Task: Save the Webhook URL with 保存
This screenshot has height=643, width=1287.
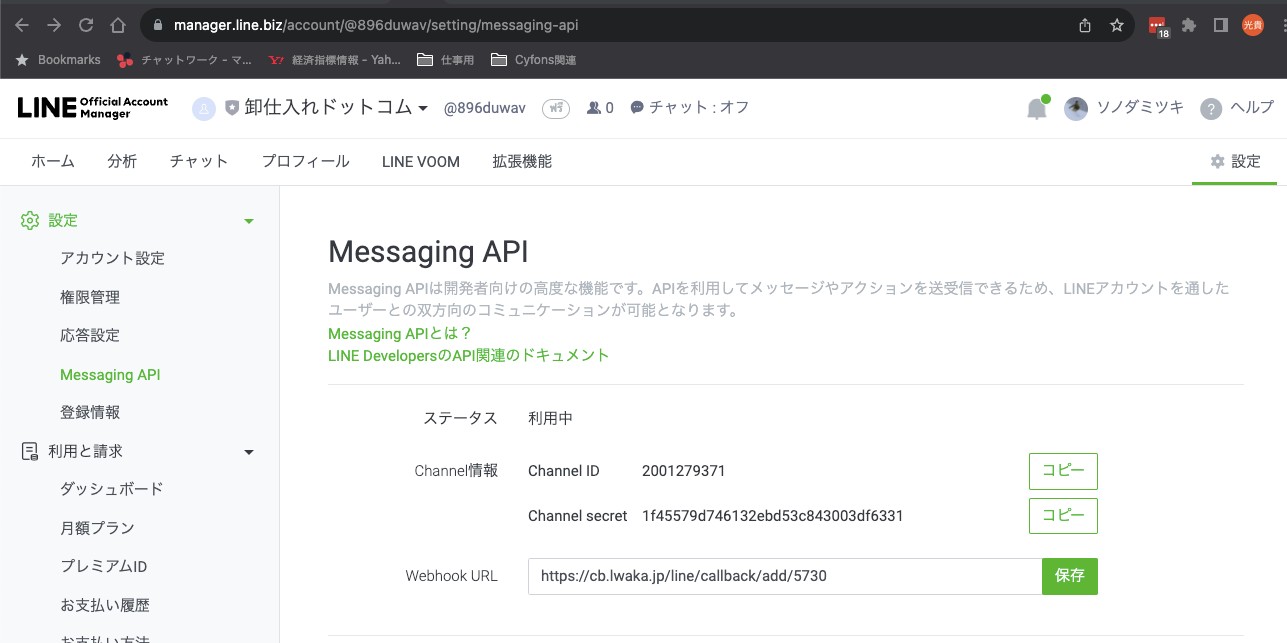Action: [1070, 576]
